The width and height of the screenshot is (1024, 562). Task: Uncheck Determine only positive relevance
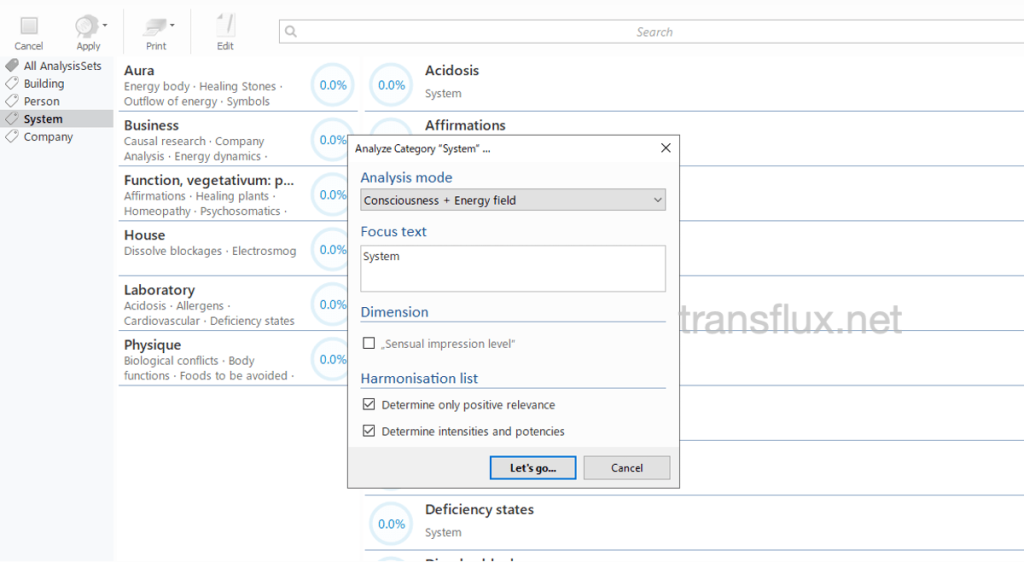point(369,405)
